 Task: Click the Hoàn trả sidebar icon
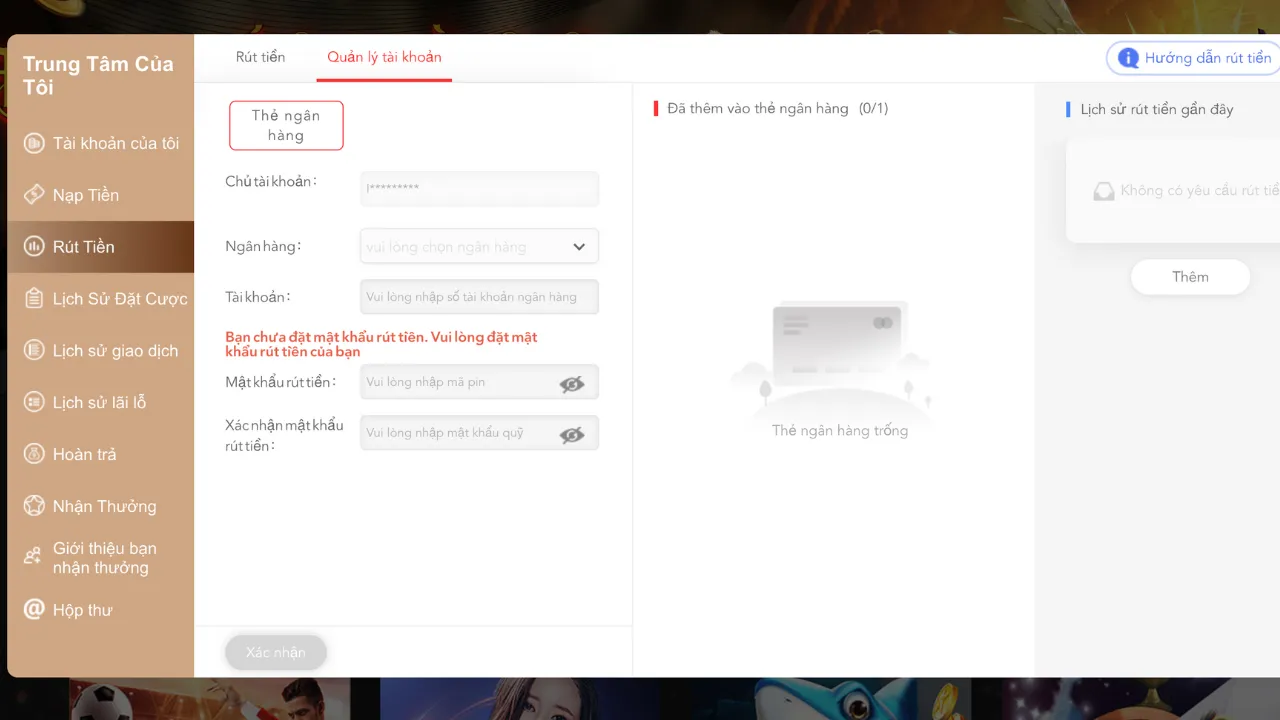34,454
